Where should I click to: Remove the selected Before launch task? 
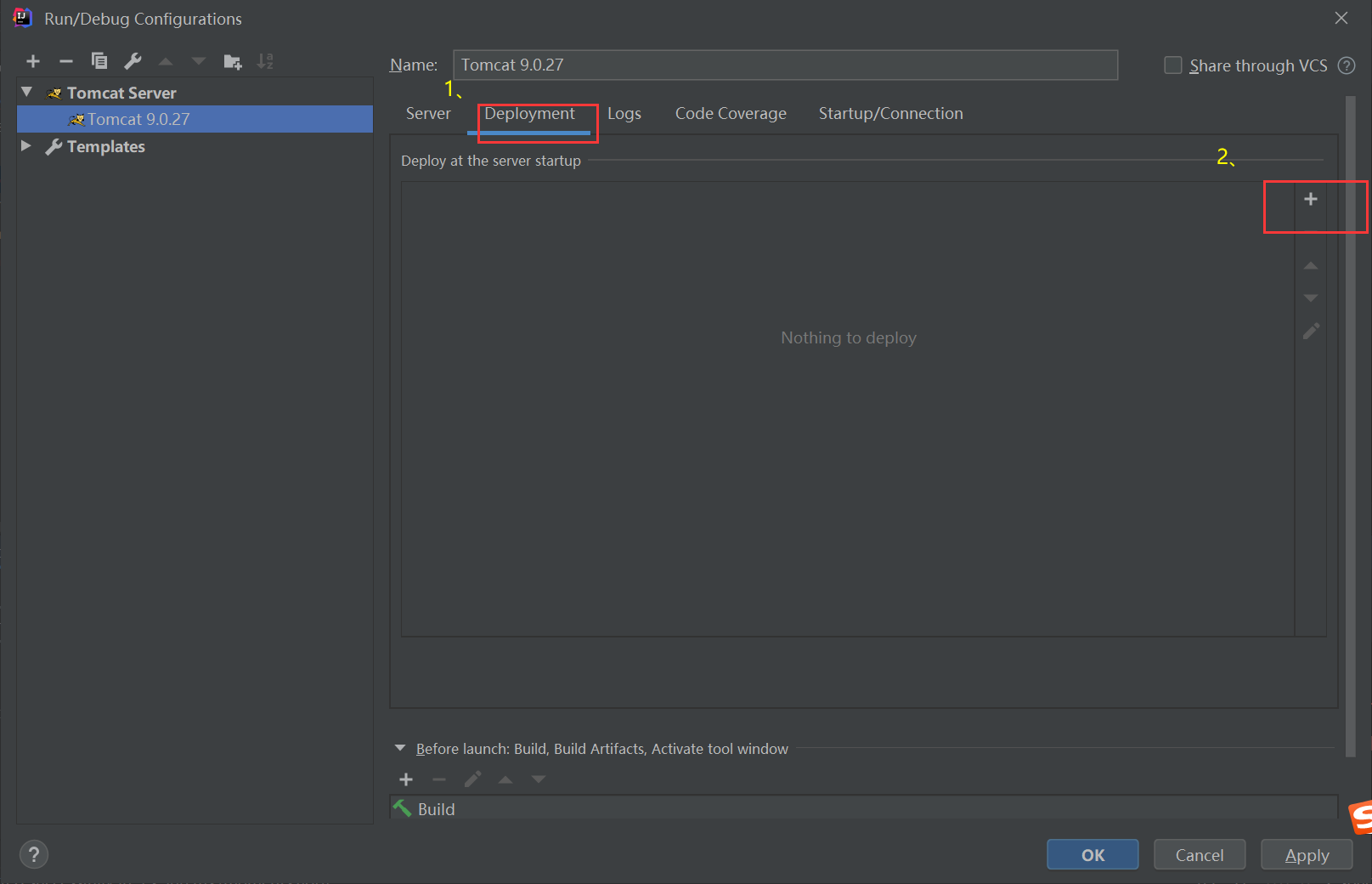[x=439, y=779]
